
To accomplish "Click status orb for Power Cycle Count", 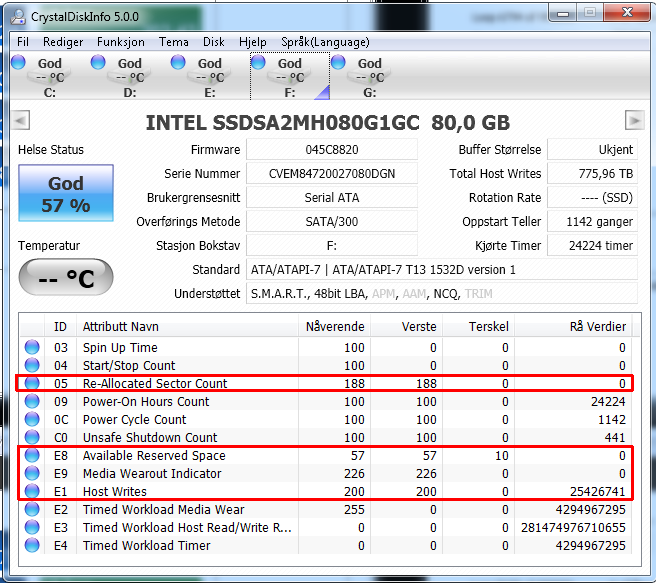I will tap(32, 419).
